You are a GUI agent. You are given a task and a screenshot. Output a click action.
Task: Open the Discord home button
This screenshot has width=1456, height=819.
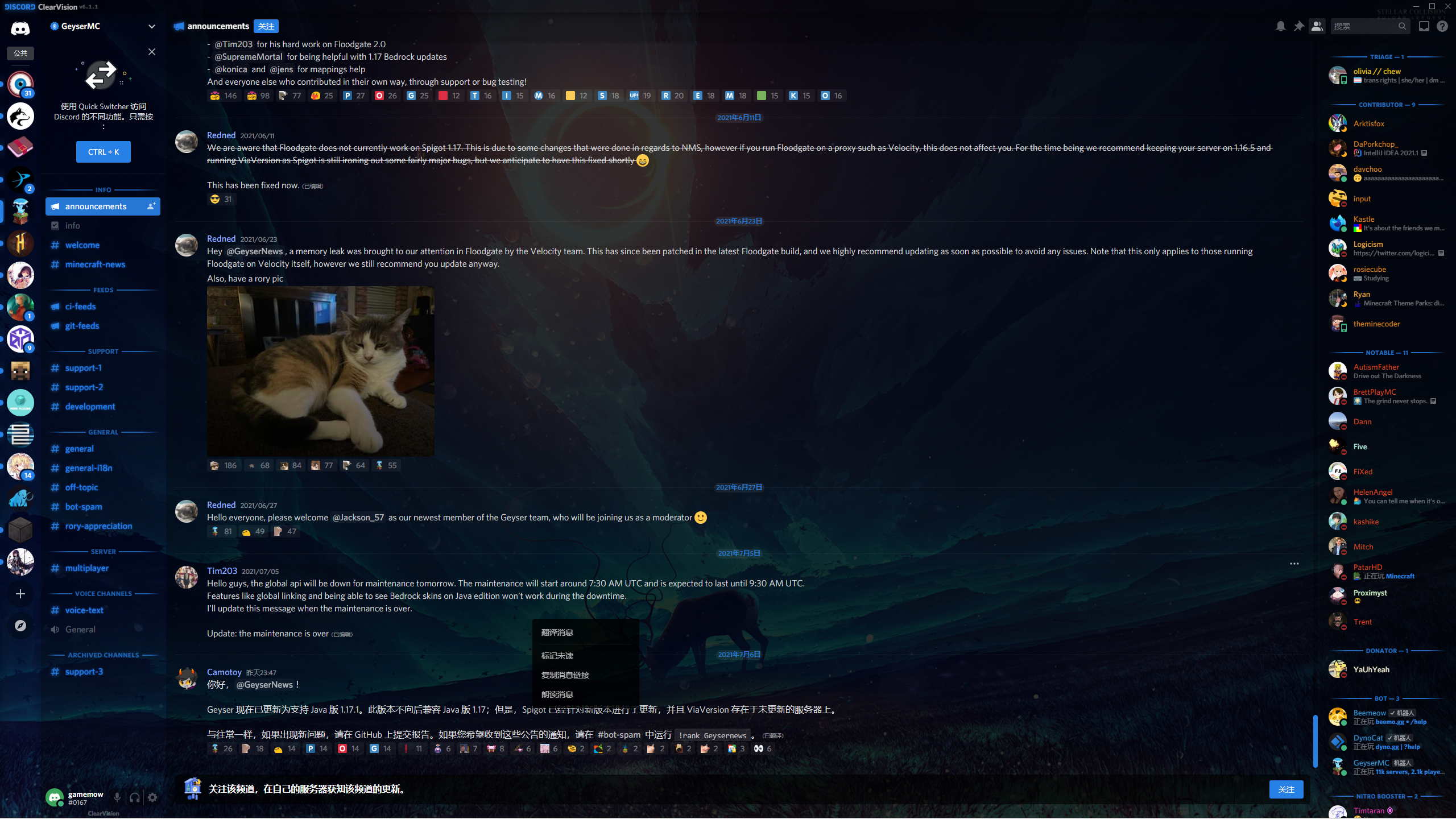[x=20, y=28]
